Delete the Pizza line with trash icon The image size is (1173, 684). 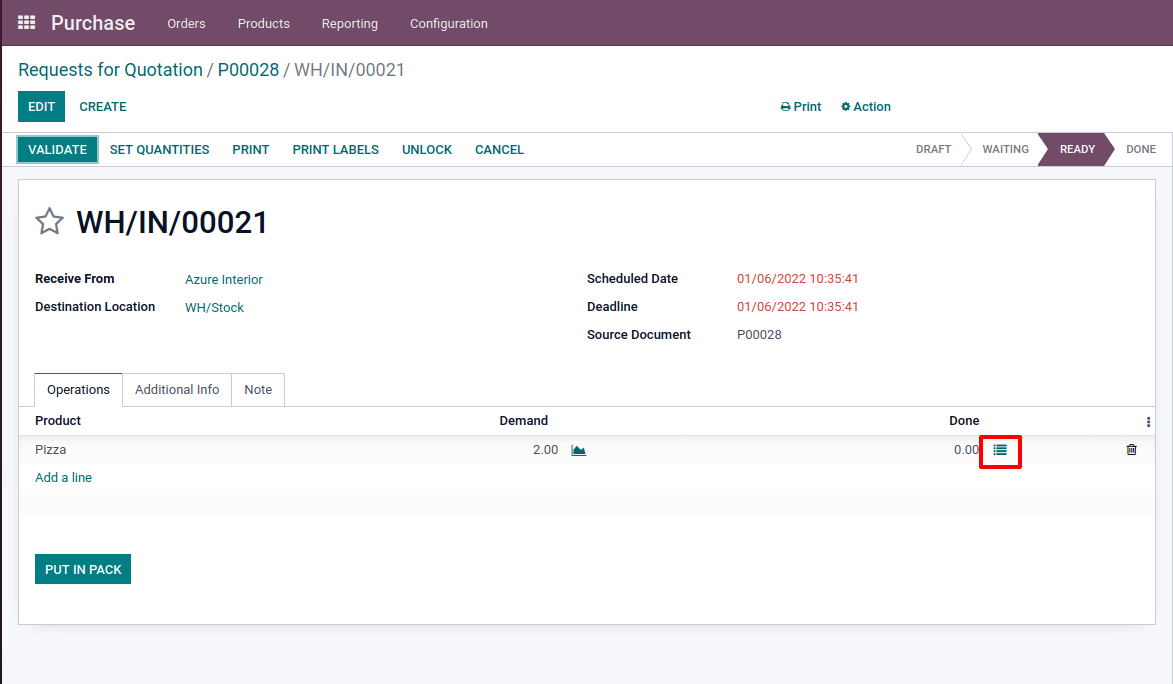pos(1131,450)
